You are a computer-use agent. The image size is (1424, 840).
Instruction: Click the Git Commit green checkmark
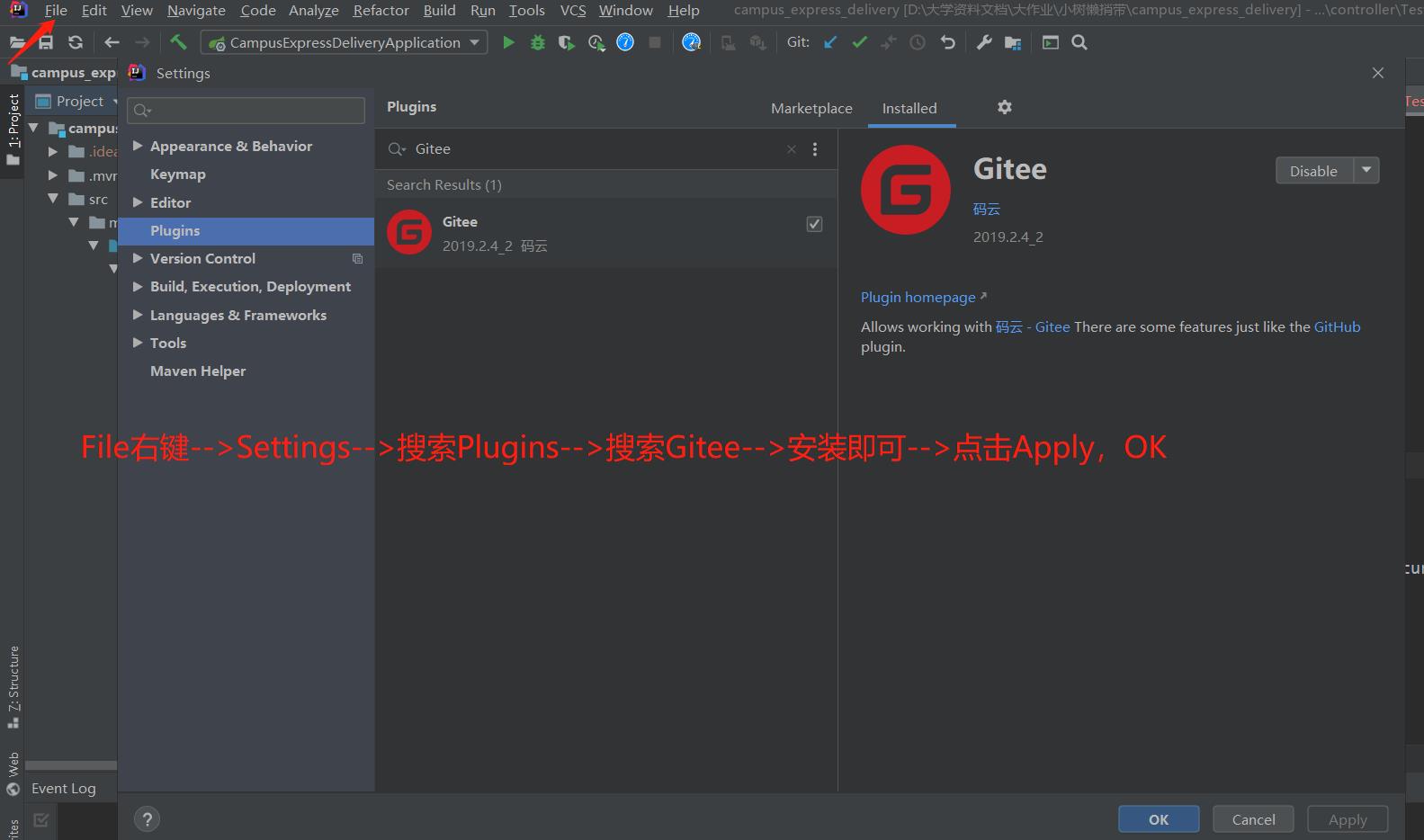pos(860,42)
